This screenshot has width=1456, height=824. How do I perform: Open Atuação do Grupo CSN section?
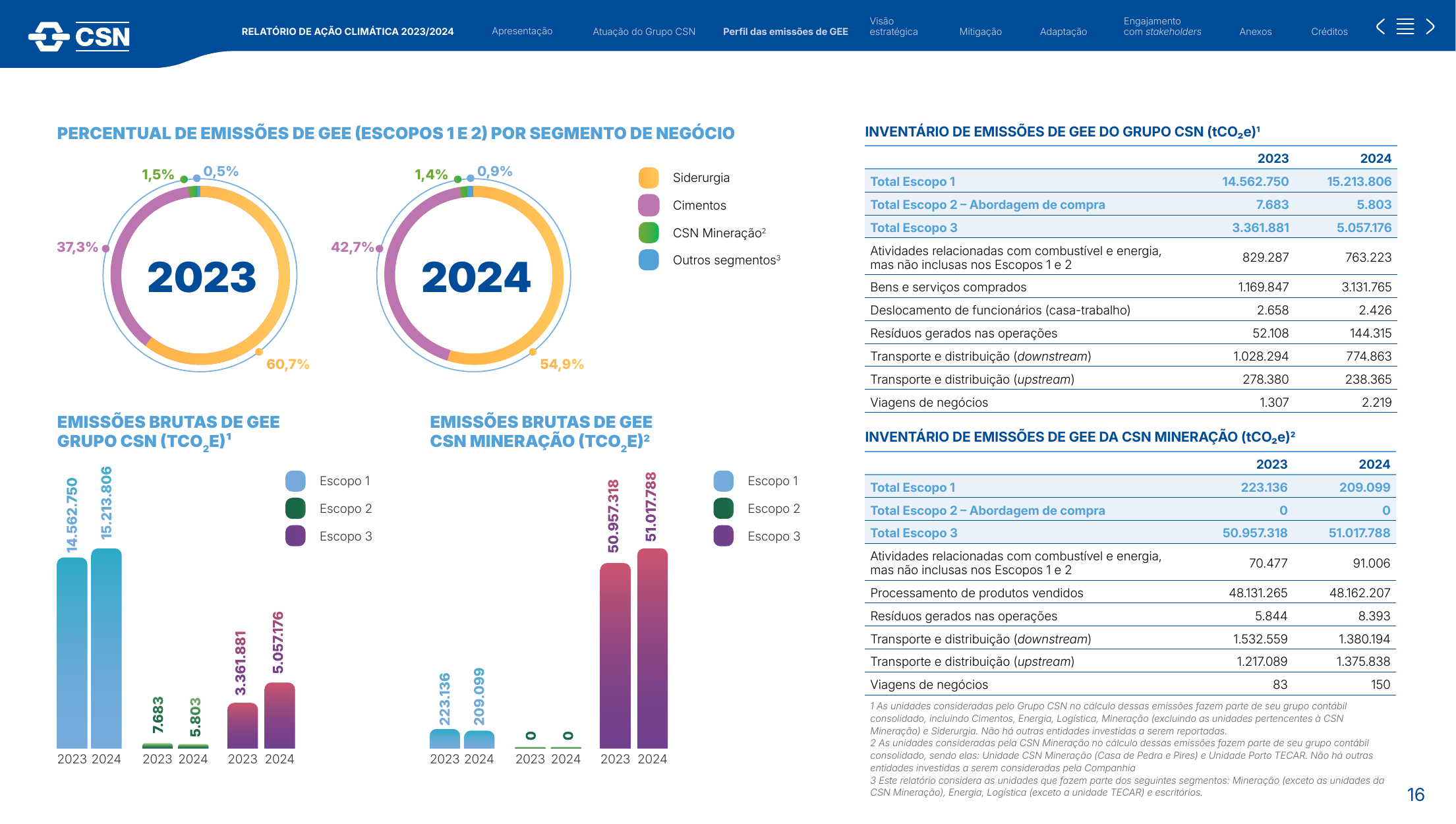click(644, 32)
